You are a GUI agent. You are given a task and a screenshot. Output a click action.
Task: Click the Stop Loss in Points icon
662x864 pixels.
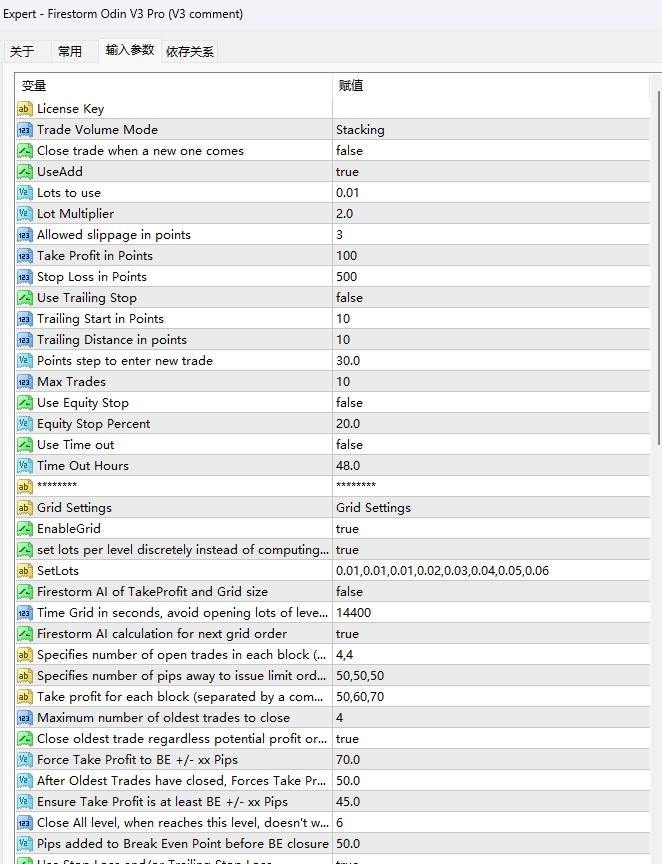pos(24,277)
